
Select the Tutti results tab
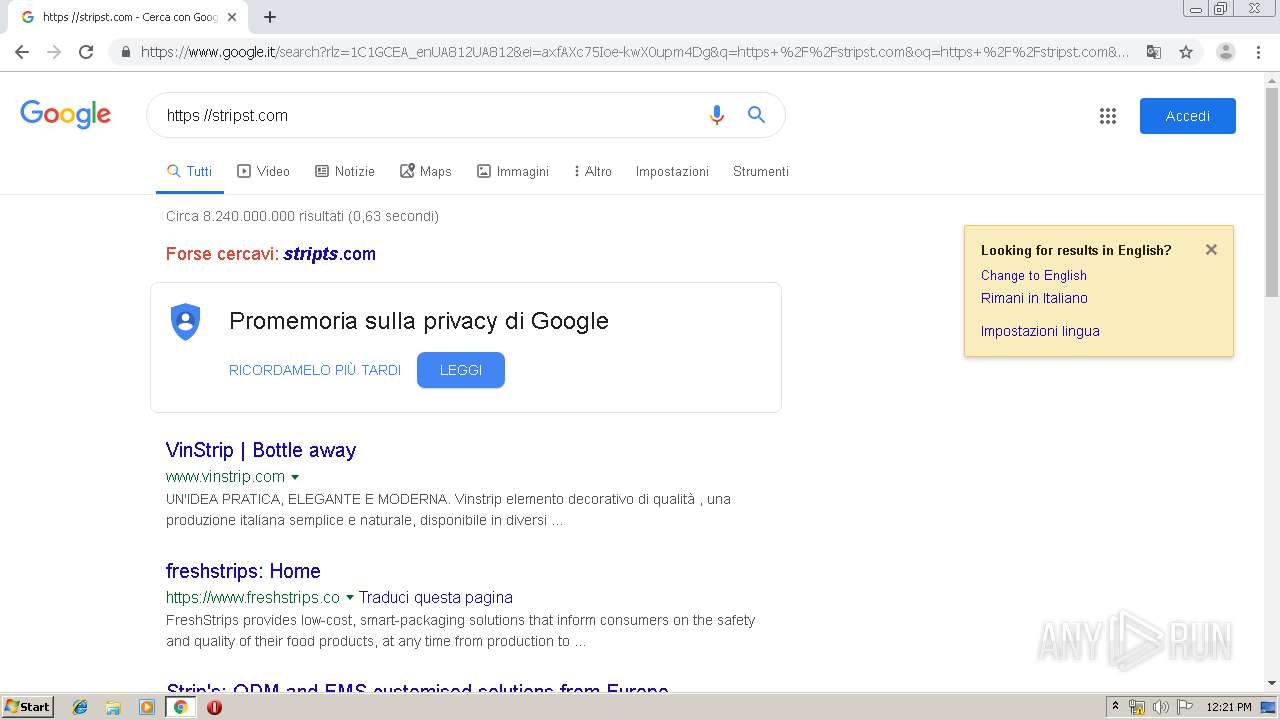click(x=189, y=171)
